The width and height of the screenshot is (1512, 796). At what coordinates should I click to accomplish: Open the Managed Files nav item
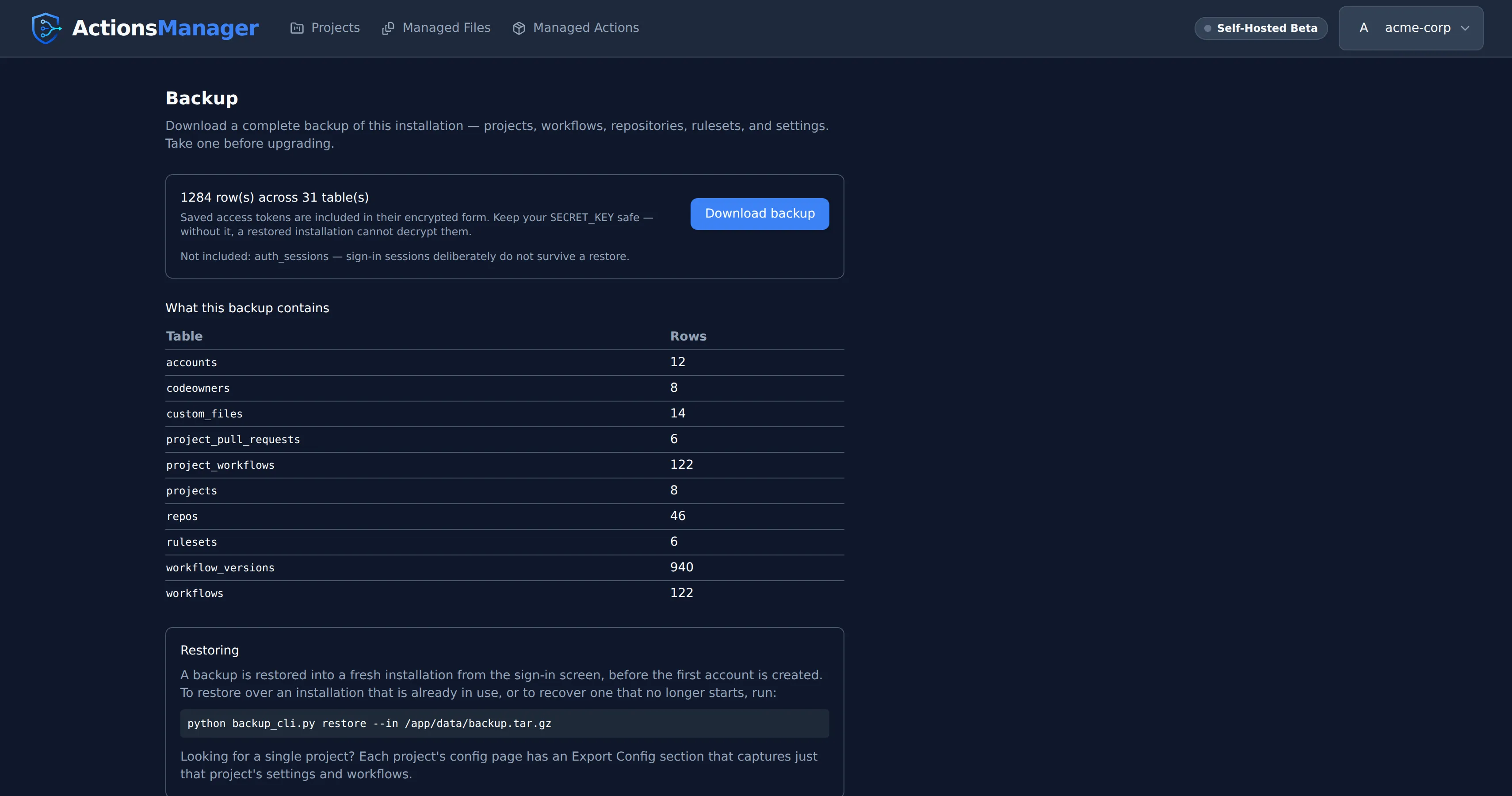click(436, 28)
